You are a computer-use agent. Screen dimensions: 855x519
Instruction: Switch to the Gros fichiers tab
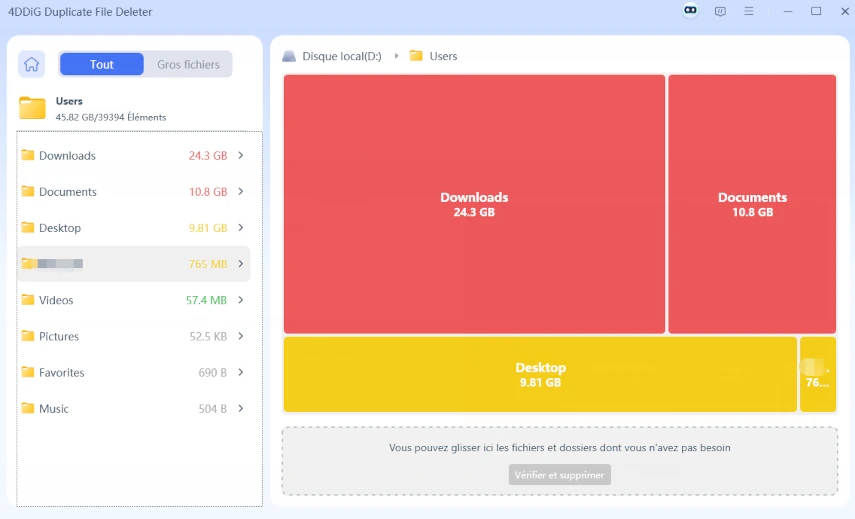tap(188, 64)
